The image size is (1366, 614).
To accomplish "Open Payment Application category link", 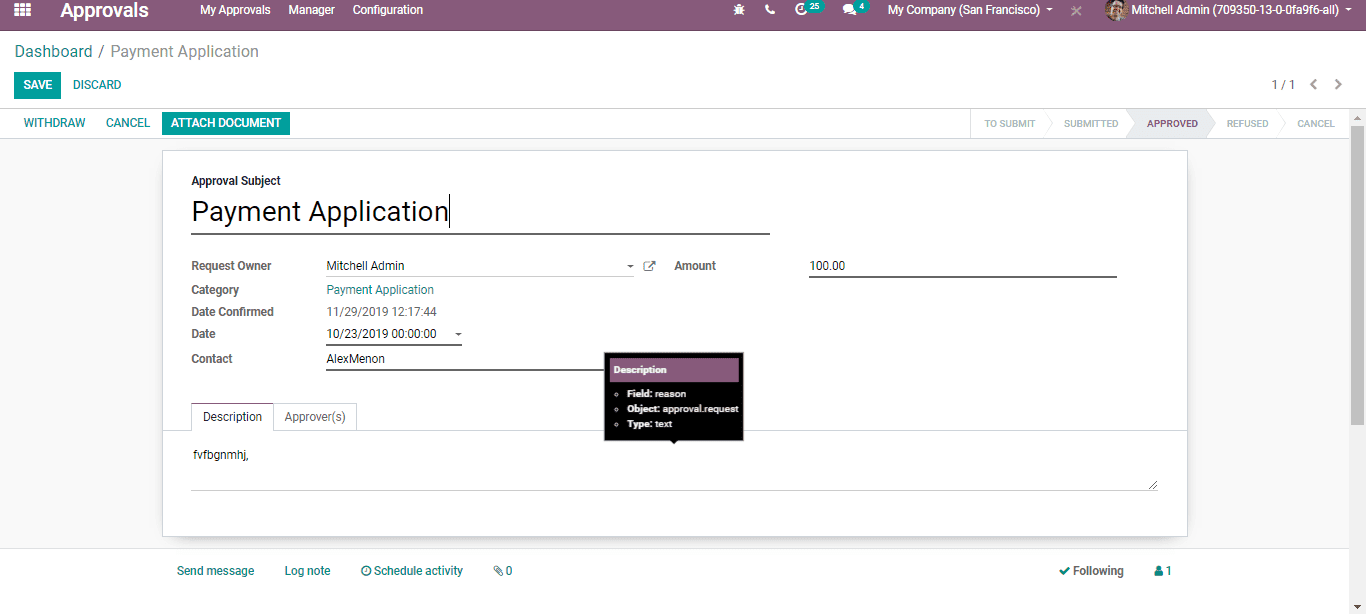I will (x=380, y=290).
